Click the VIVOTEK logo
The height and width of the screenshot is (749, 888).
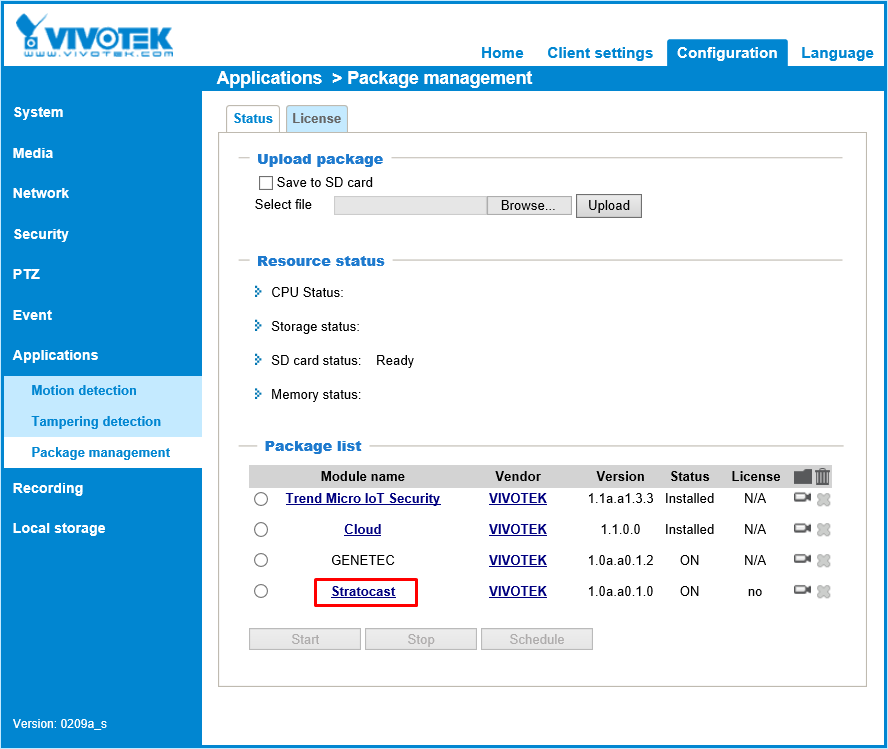coord(94,35)
